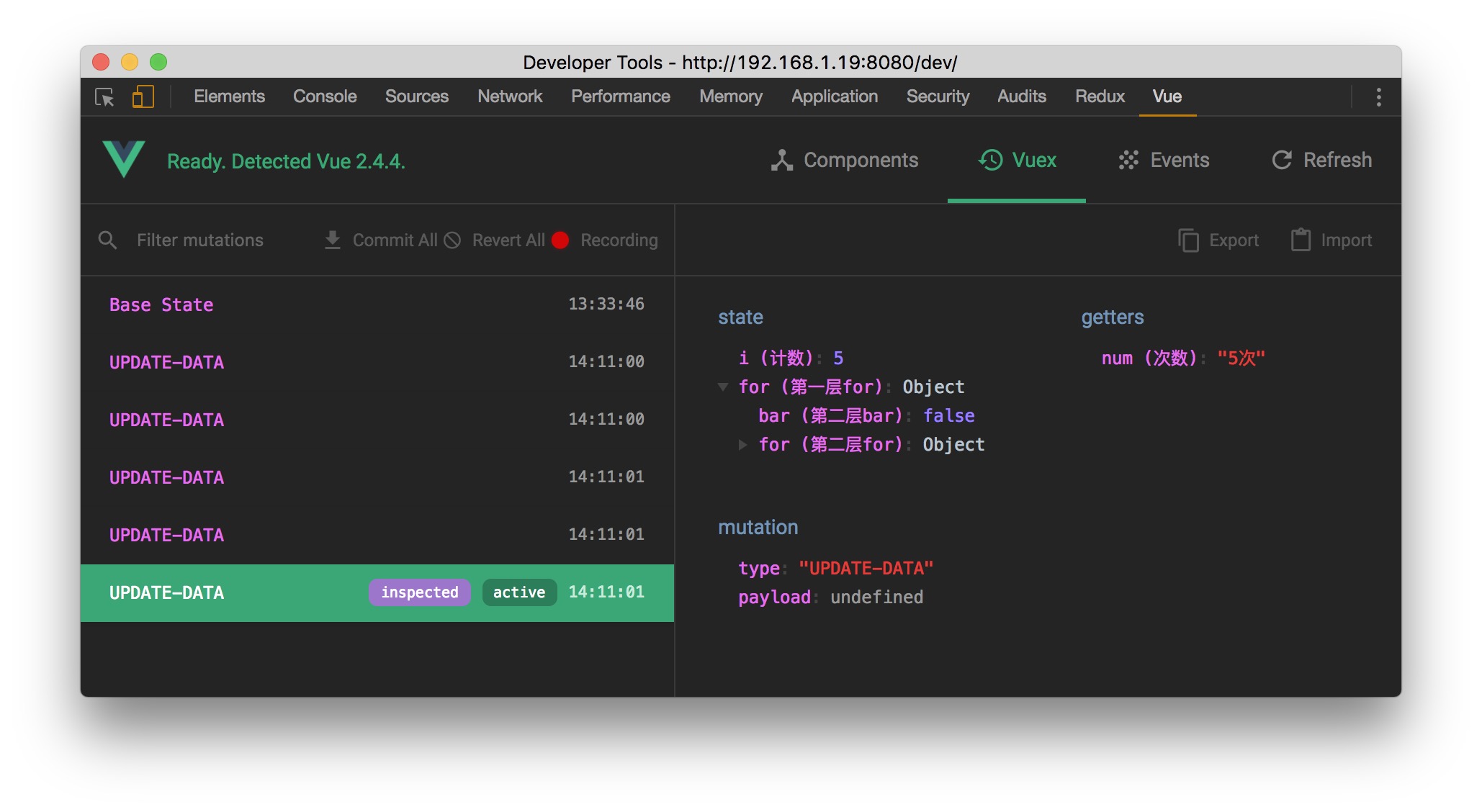
Task: Toggle the device toolbar icon
Action: pos(143,96)
